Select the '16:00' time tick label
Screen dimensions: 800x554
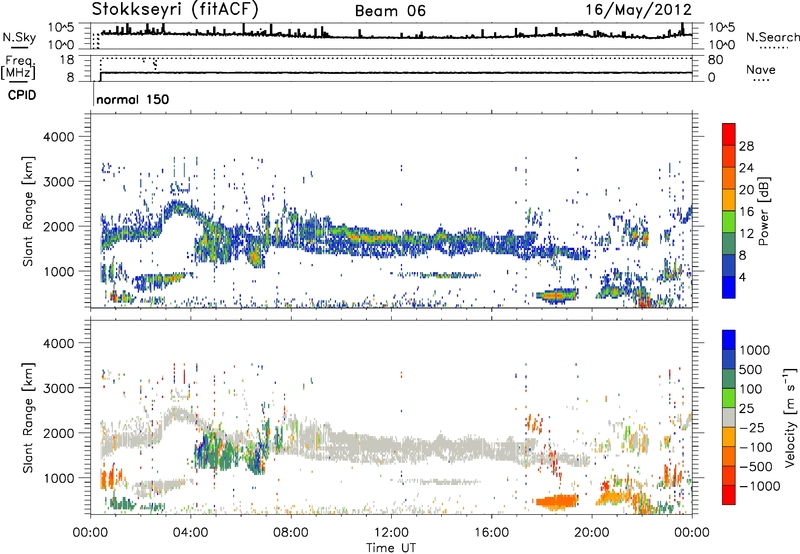(491, 533)
